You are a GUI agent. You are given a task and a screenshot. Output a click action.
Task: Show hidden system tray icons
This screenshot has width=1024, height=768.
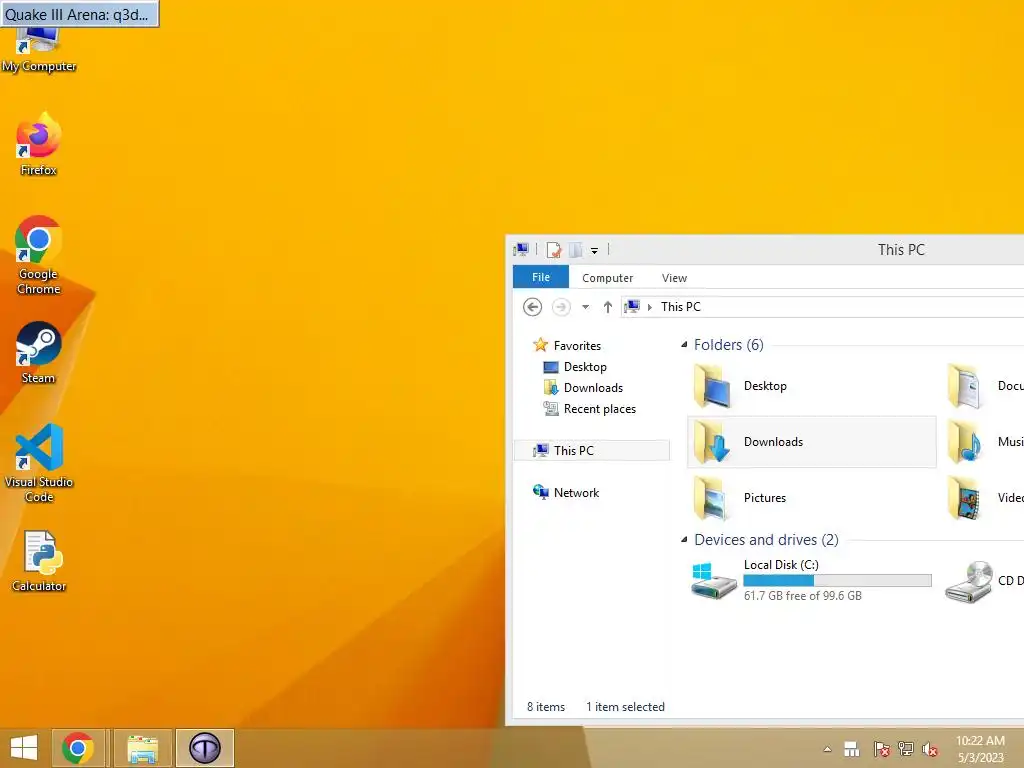pos(827,749)
